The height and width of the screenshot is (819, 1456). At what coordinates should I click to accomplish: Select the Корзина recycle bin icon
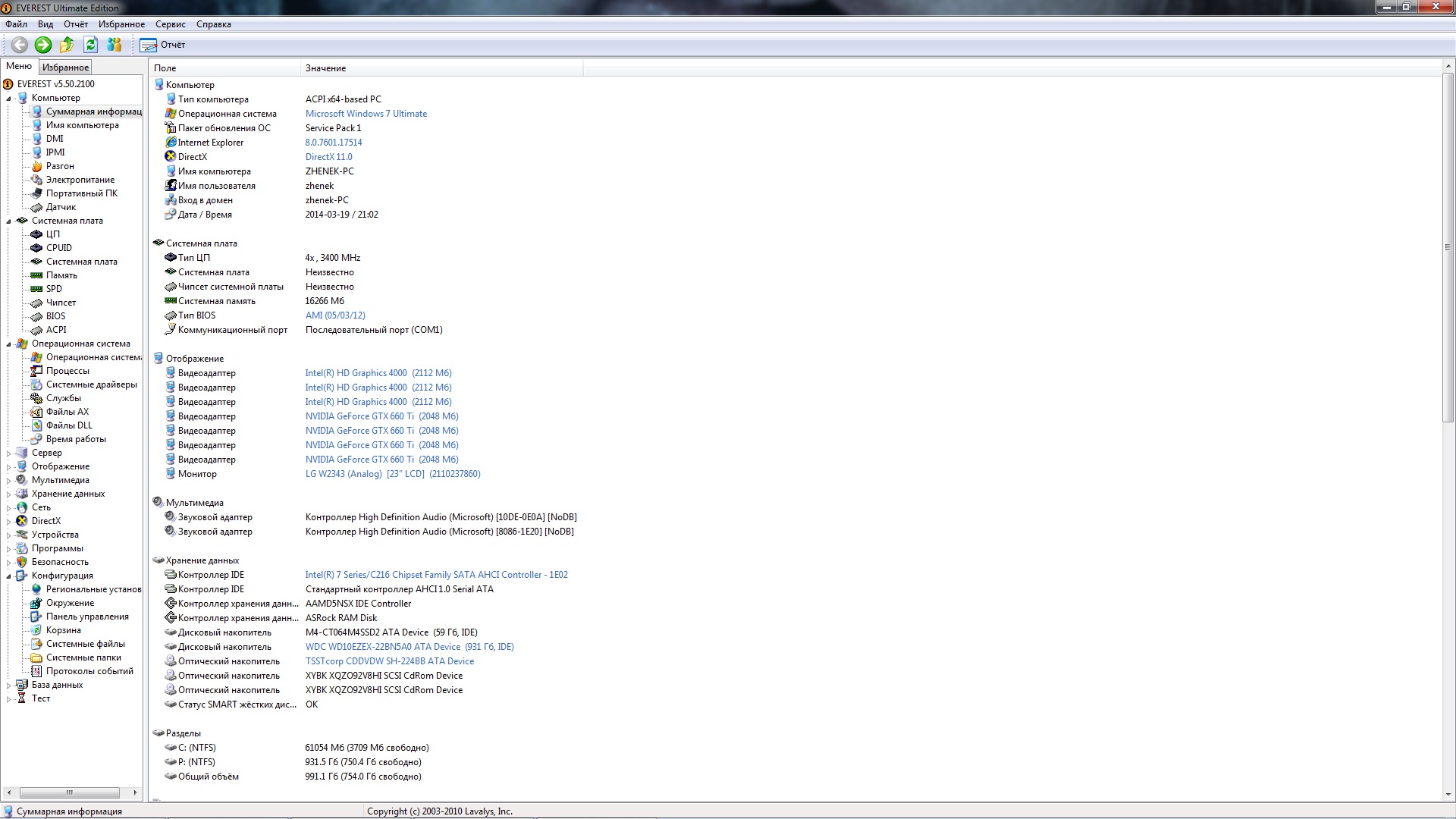click(36, 630)
